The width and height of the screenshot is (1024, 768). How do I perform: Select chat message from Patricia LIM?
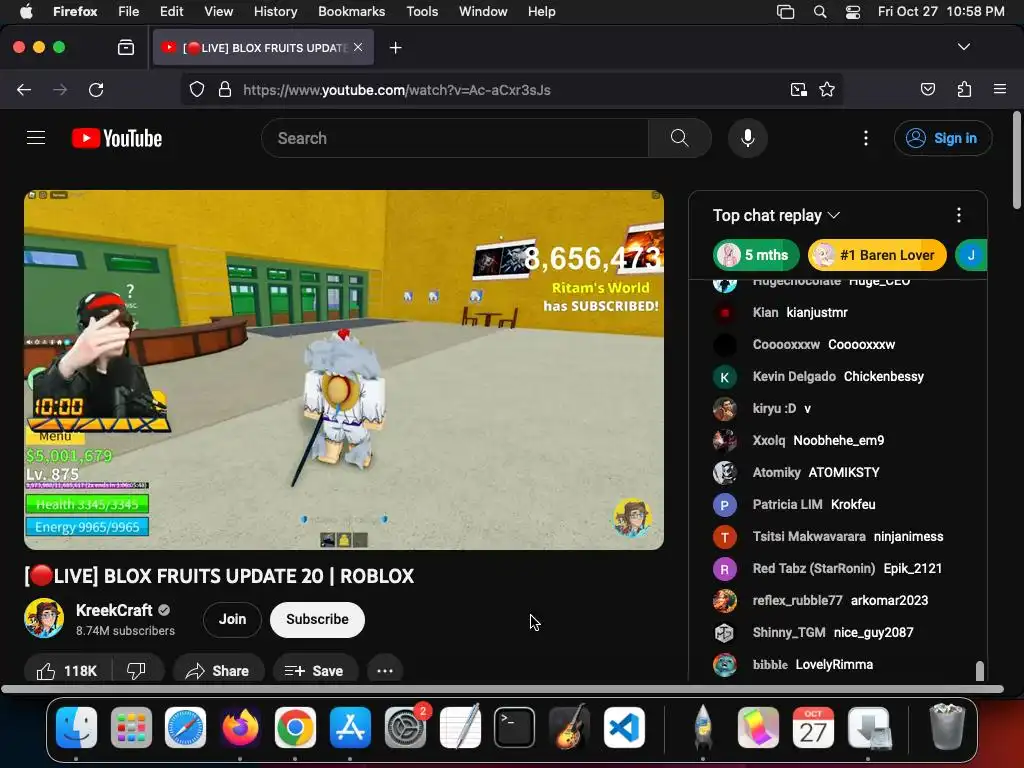tap(838, 504)
